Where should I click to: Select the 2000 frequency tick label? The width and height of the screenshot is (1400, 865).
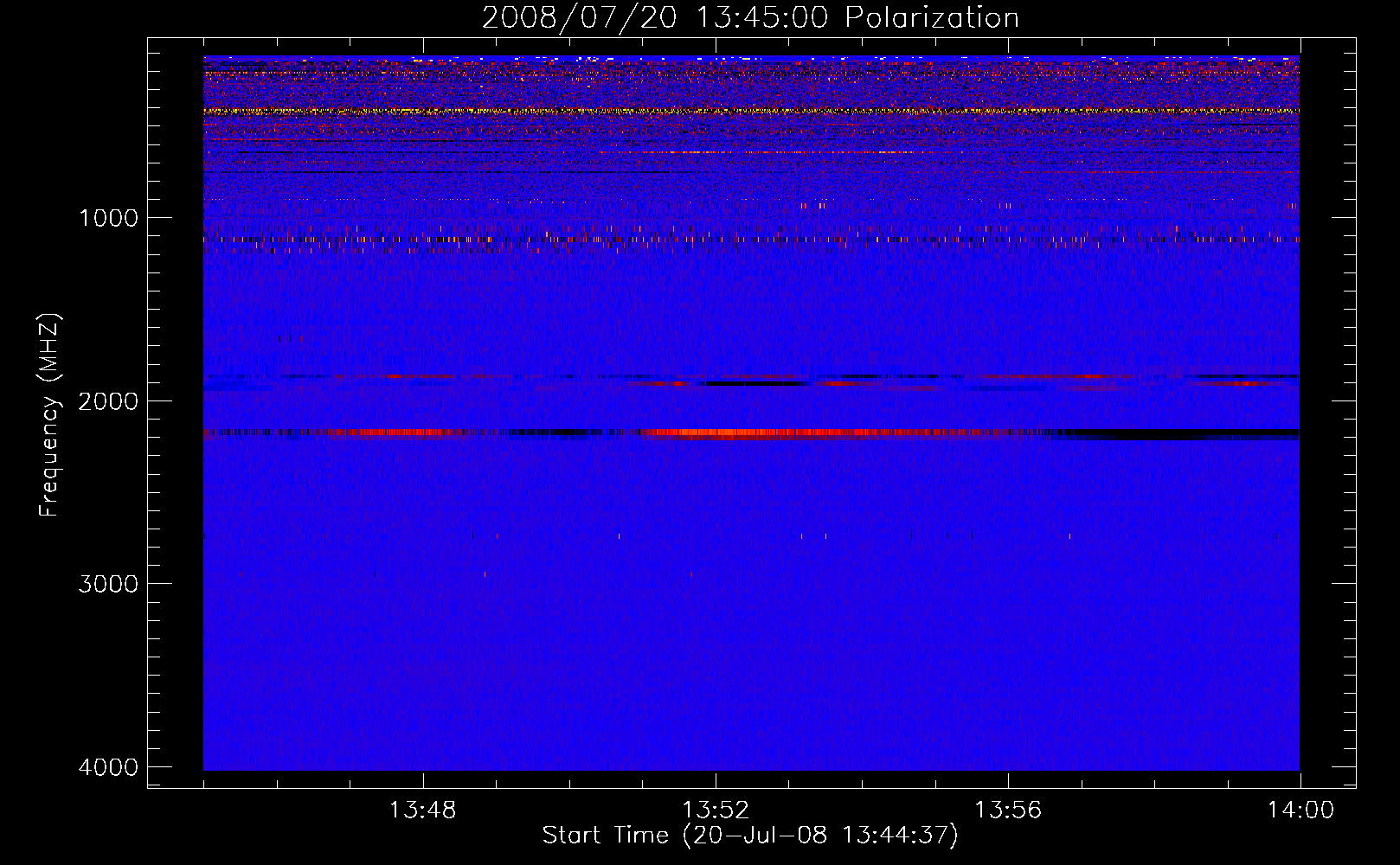coord(108,400)
